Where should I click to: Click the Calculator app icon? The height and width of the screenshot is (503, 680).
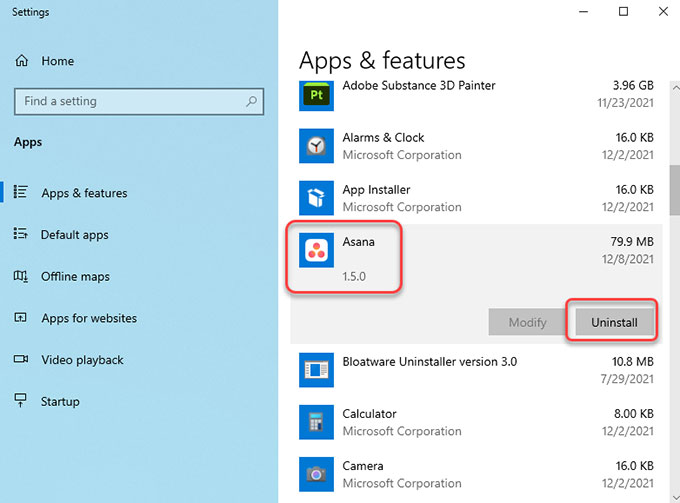[x=316, y=422]
